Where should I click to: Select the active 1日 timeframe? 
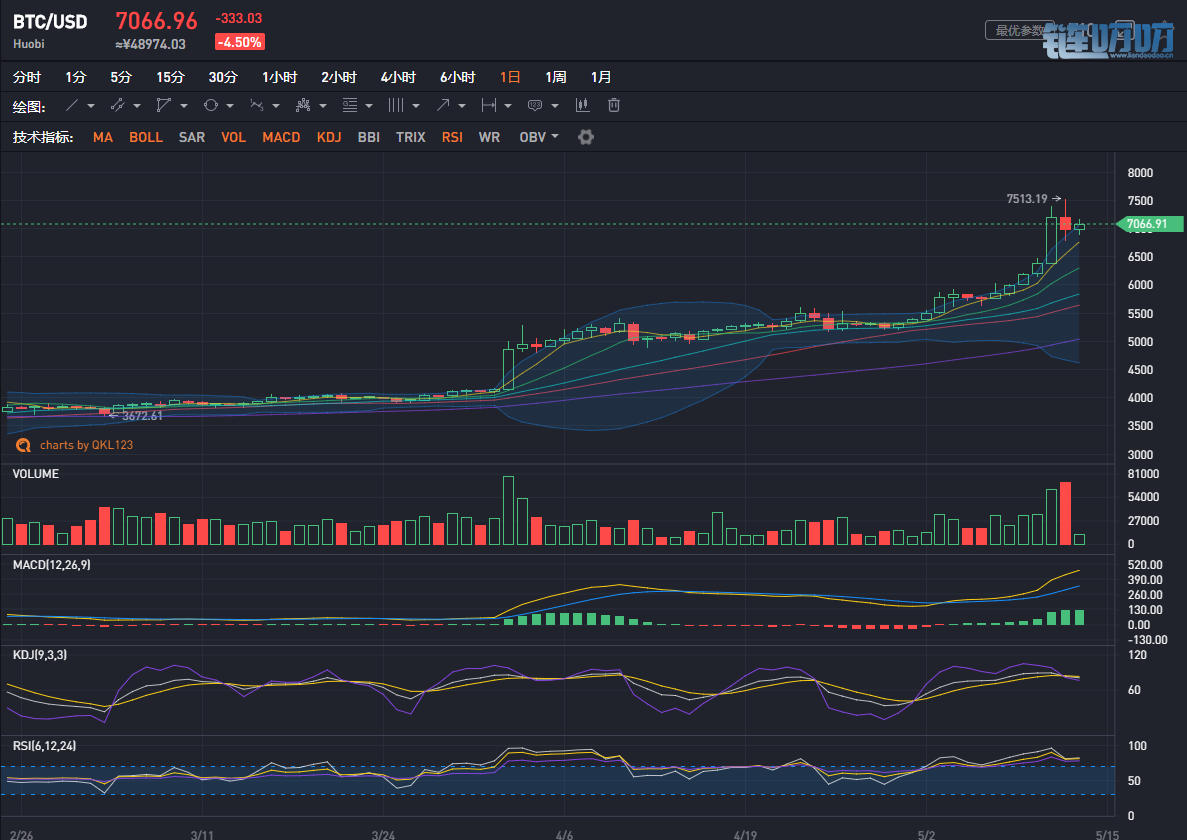[x=510, y=77]
